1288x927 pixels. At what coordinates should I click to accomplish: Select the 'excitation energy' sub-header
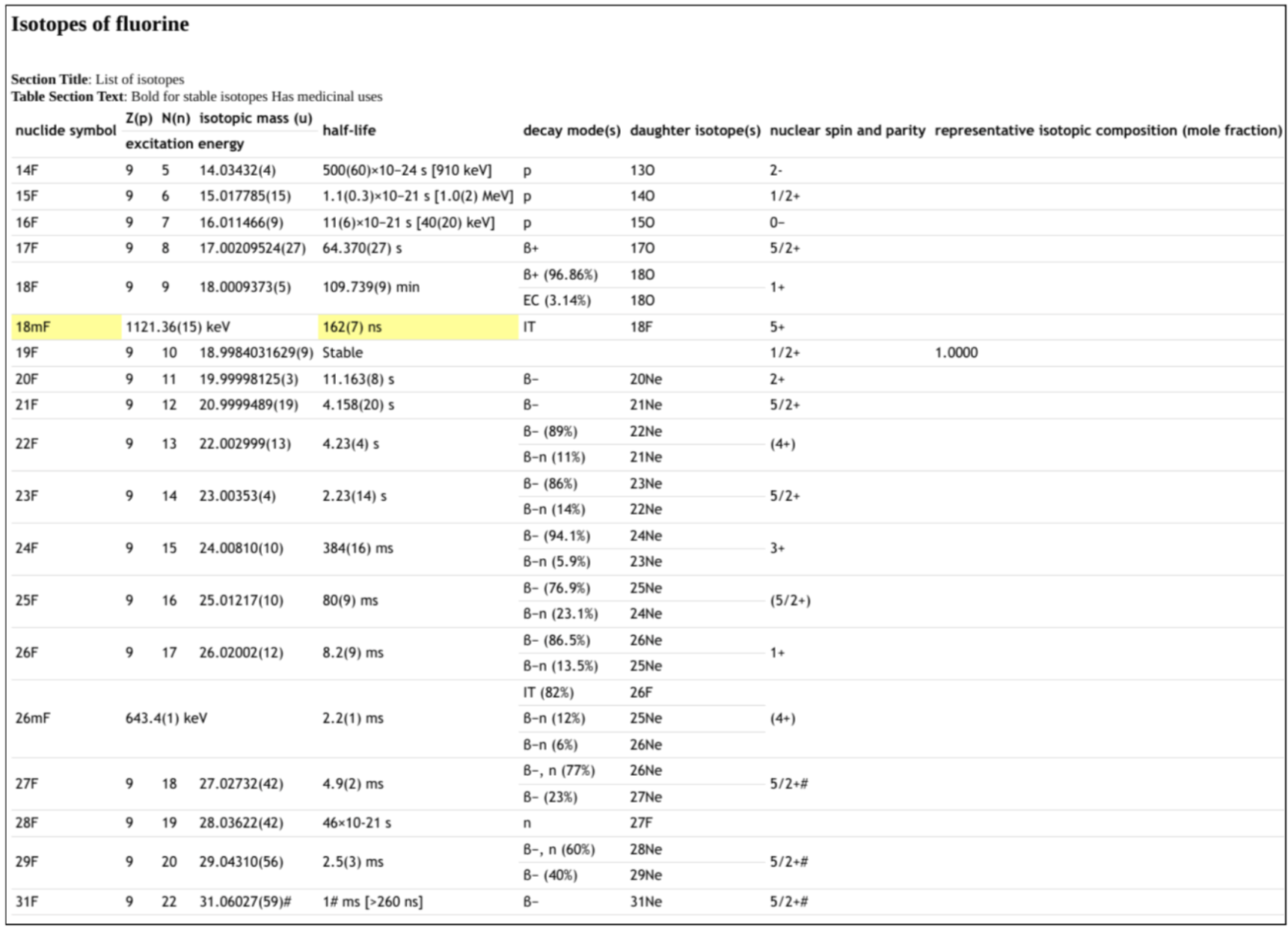tap(185, 144)
